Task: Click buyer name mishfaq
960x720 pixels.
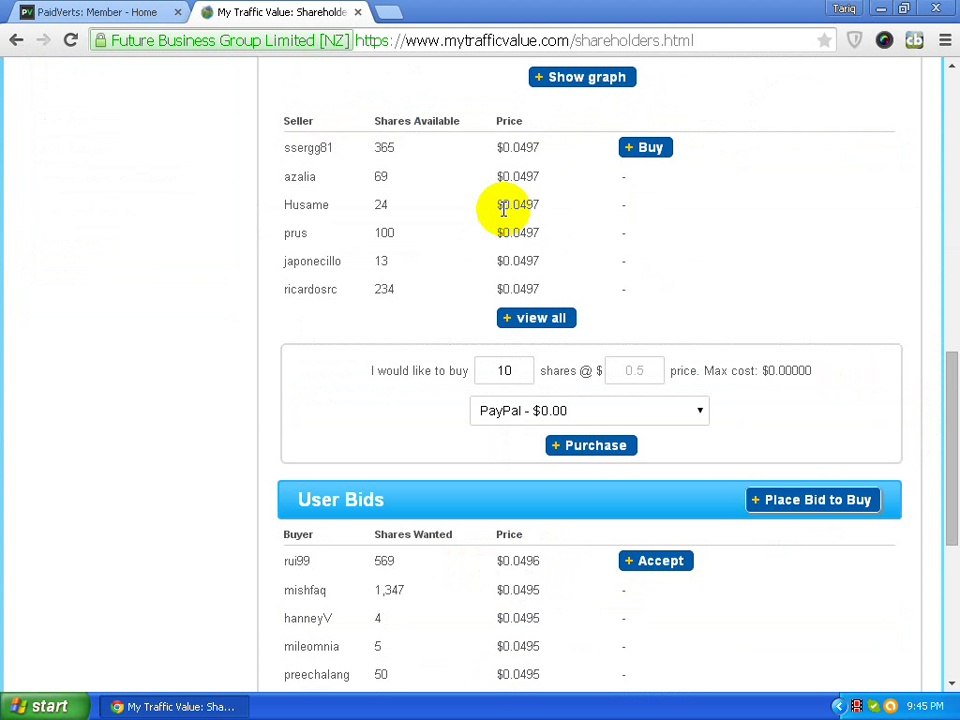Action: click(304, 590)
